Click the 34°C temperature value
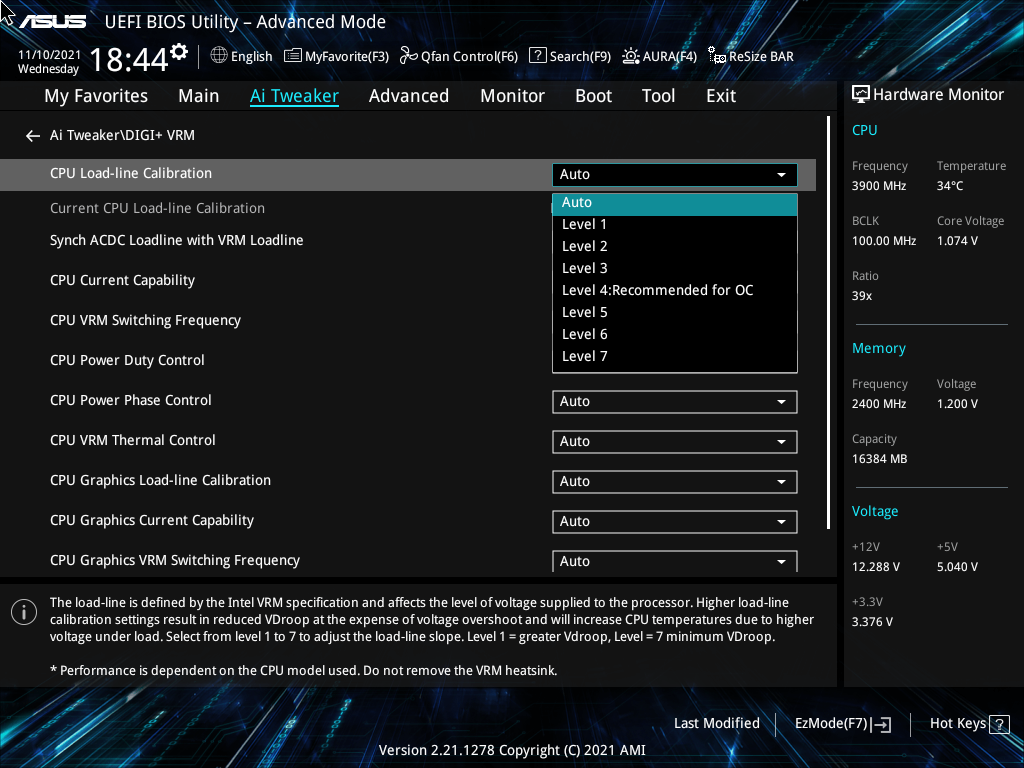 coord(950,186)
